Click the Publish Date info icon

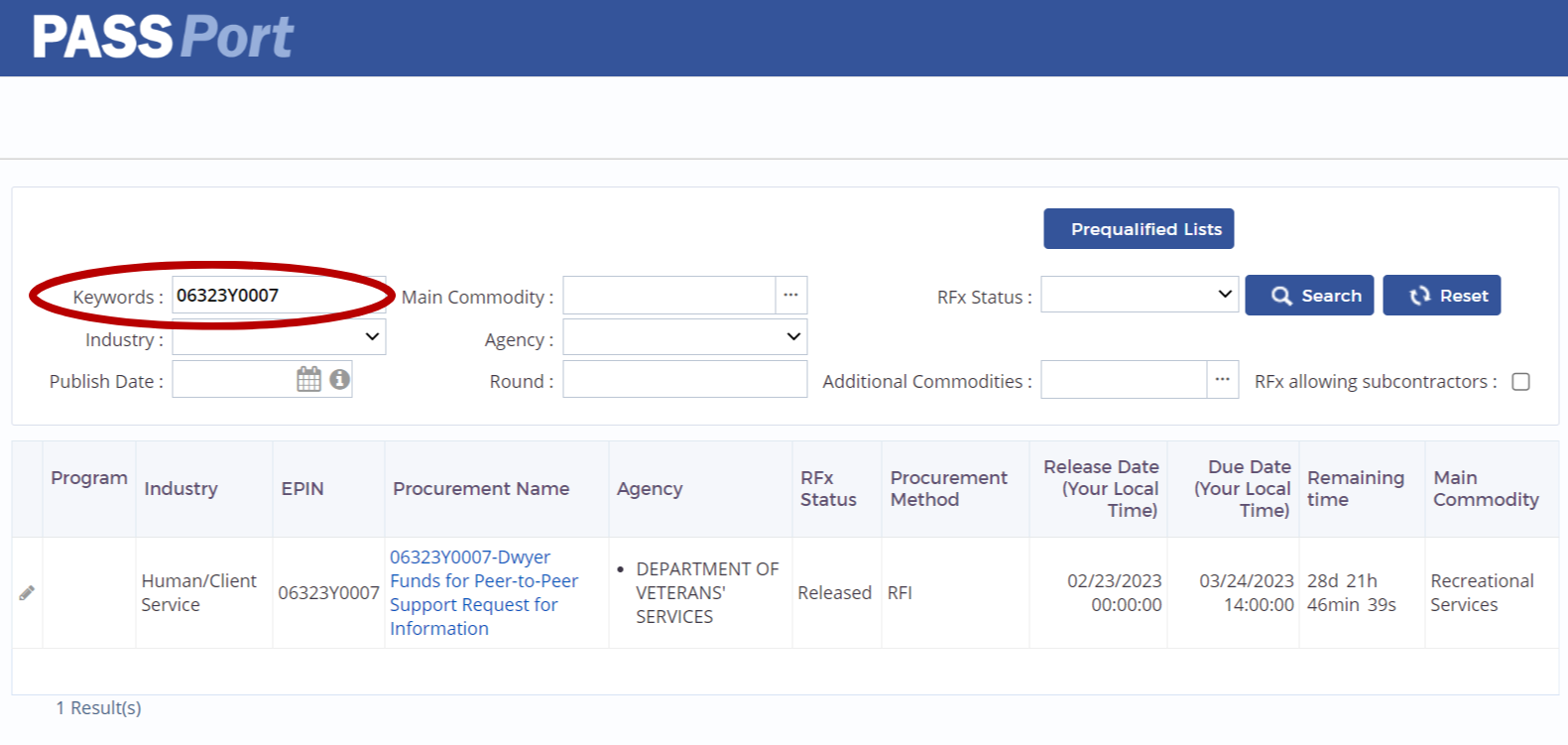point(339,379)
